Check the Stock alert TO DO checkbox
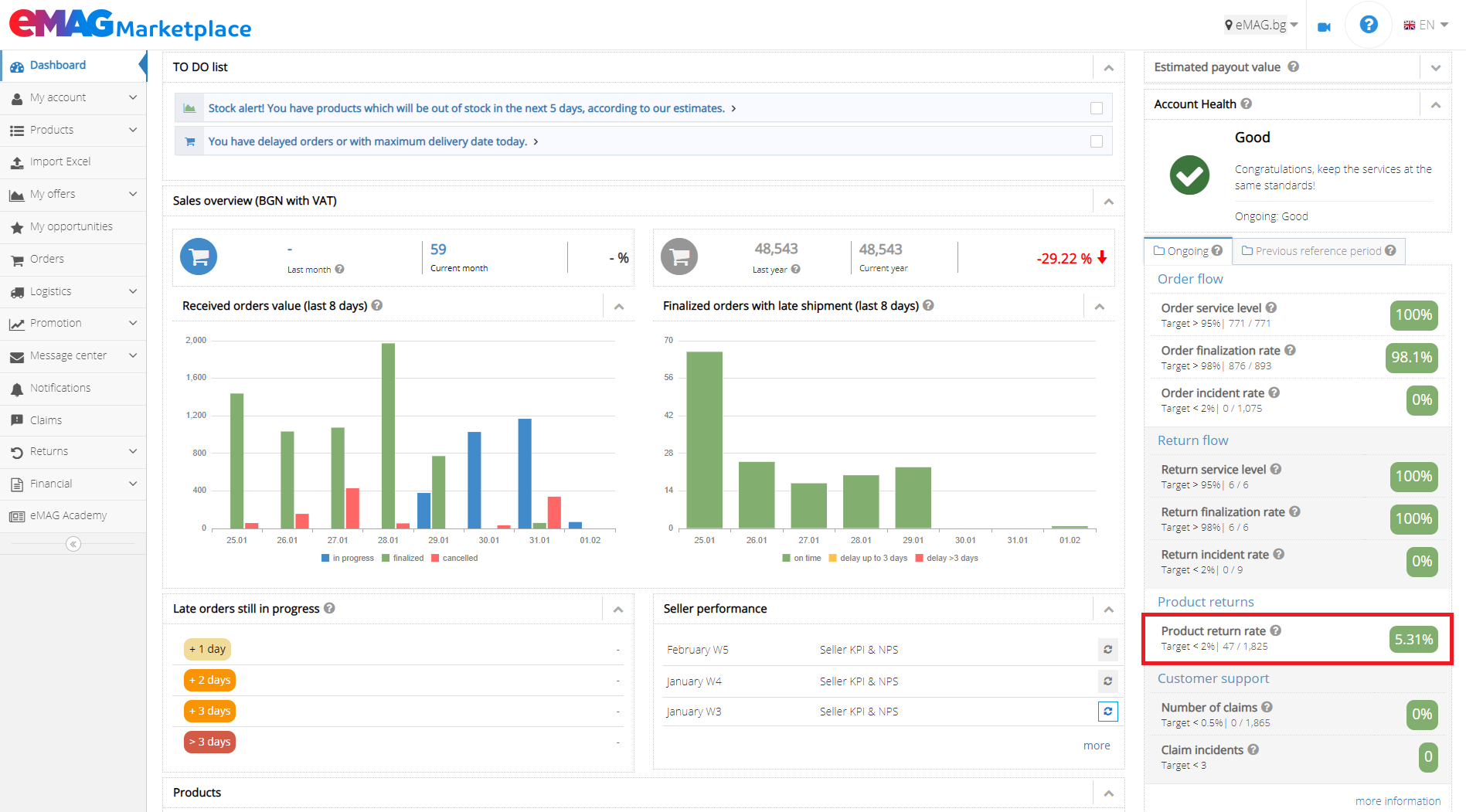Image resolution: width=1466 pixels, height=812 pixels. point(1097,108)
